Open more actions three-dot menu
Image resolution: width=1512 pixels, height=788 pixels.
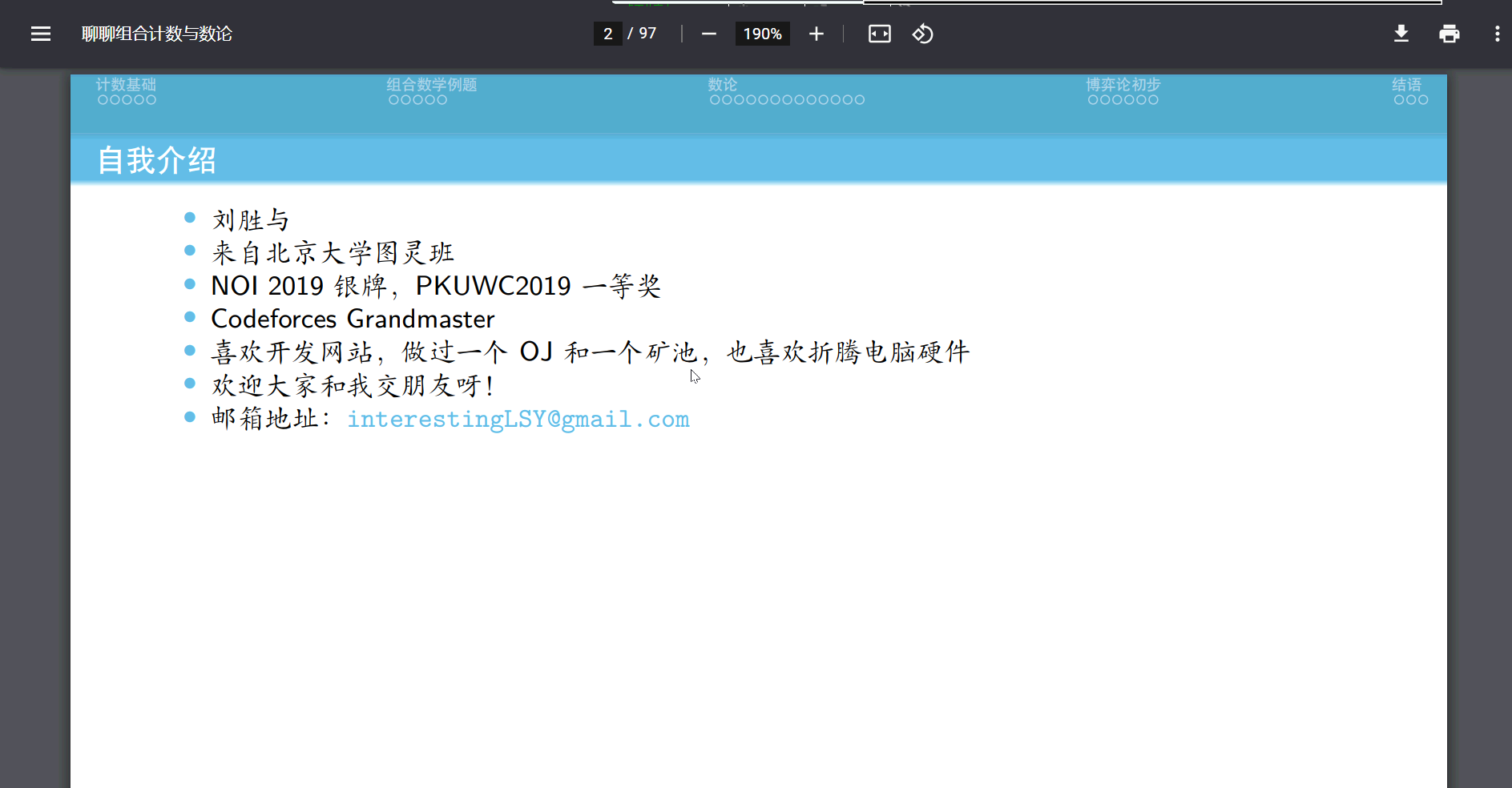click(1497, 34)
